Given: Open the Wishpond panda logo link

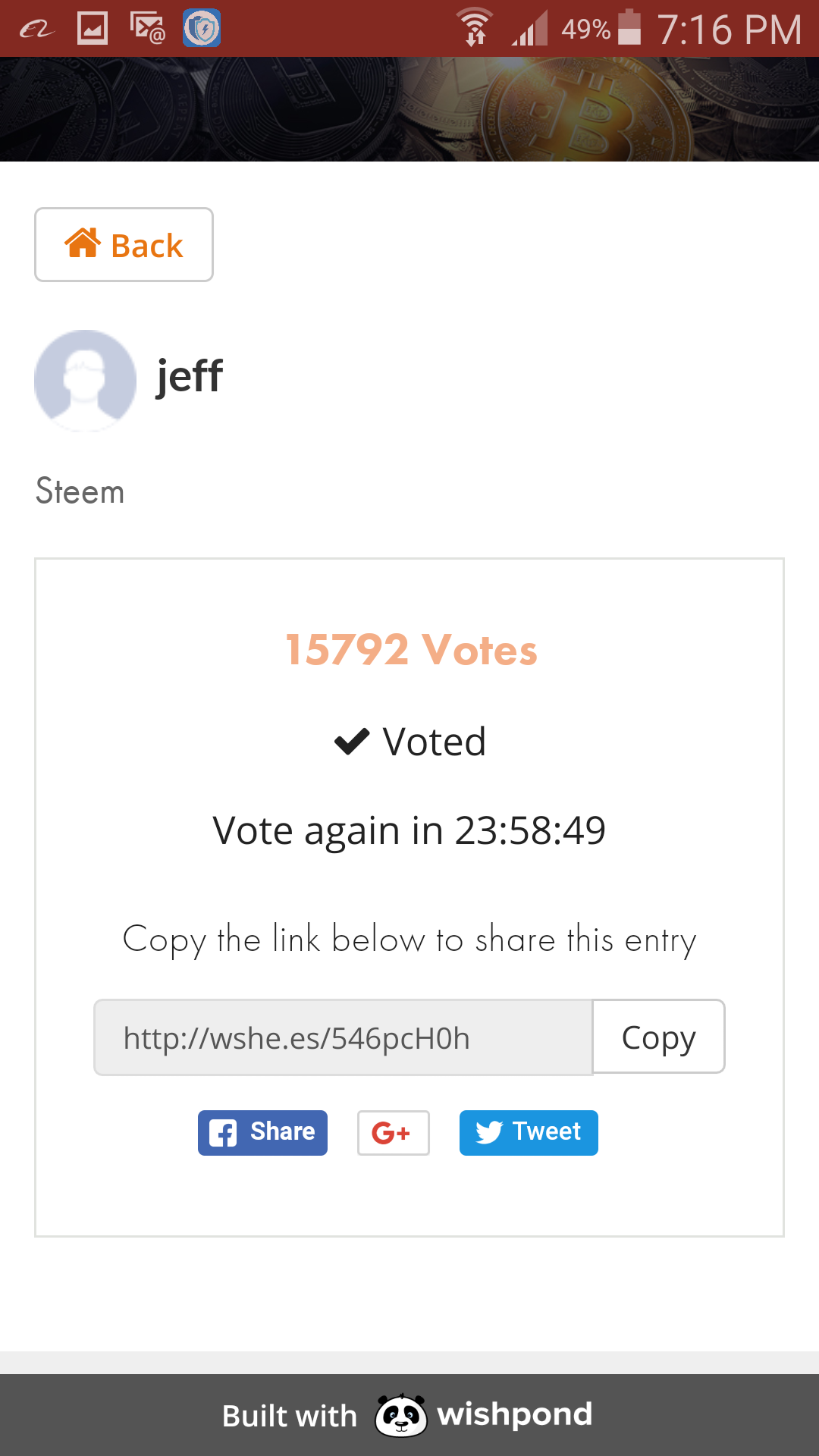Looking at the screenshot, I should click(401, 1415).
